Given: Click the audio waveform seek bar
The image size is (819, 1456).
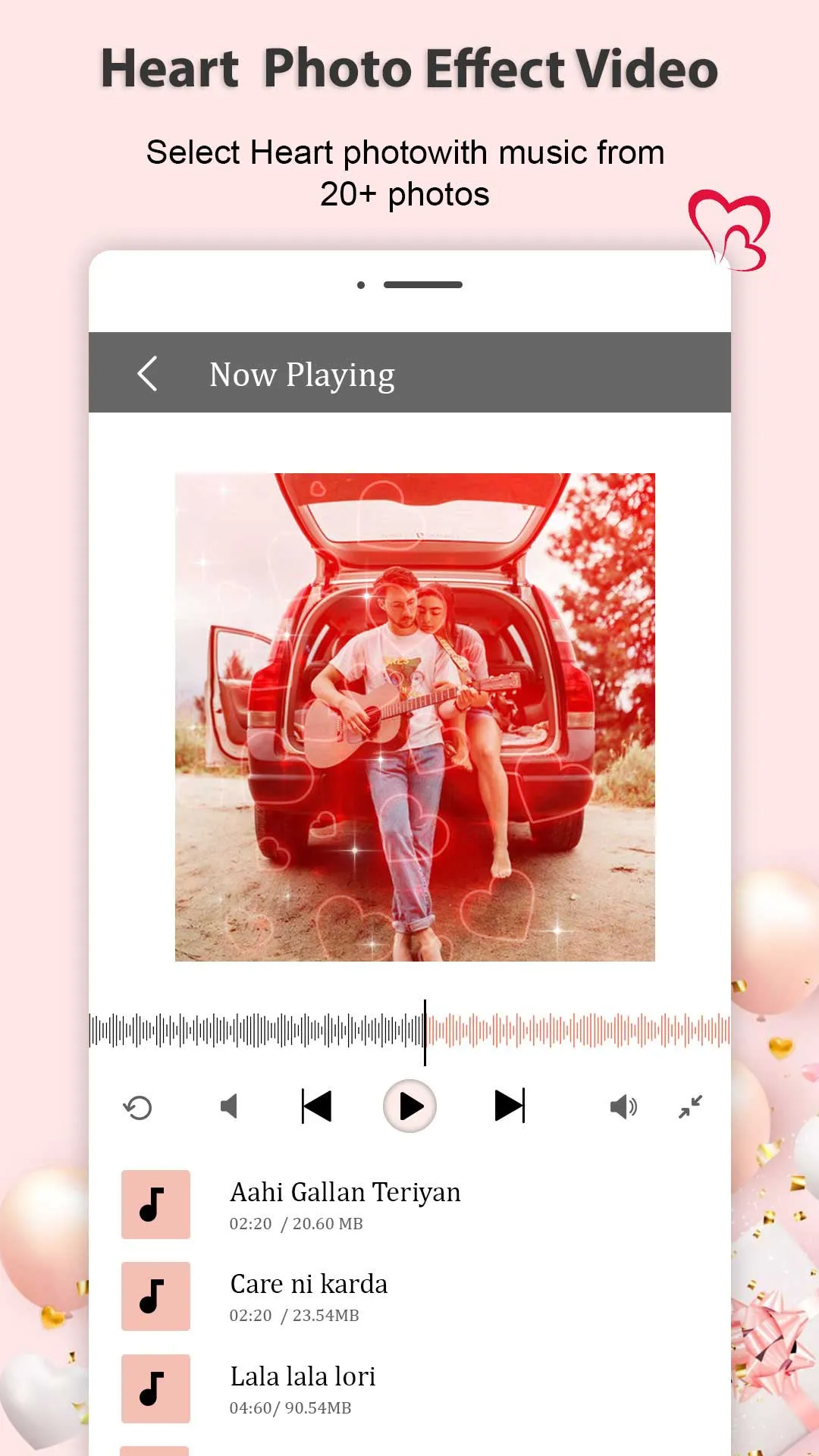Looking at the screenshot, I should point(409,1031).
